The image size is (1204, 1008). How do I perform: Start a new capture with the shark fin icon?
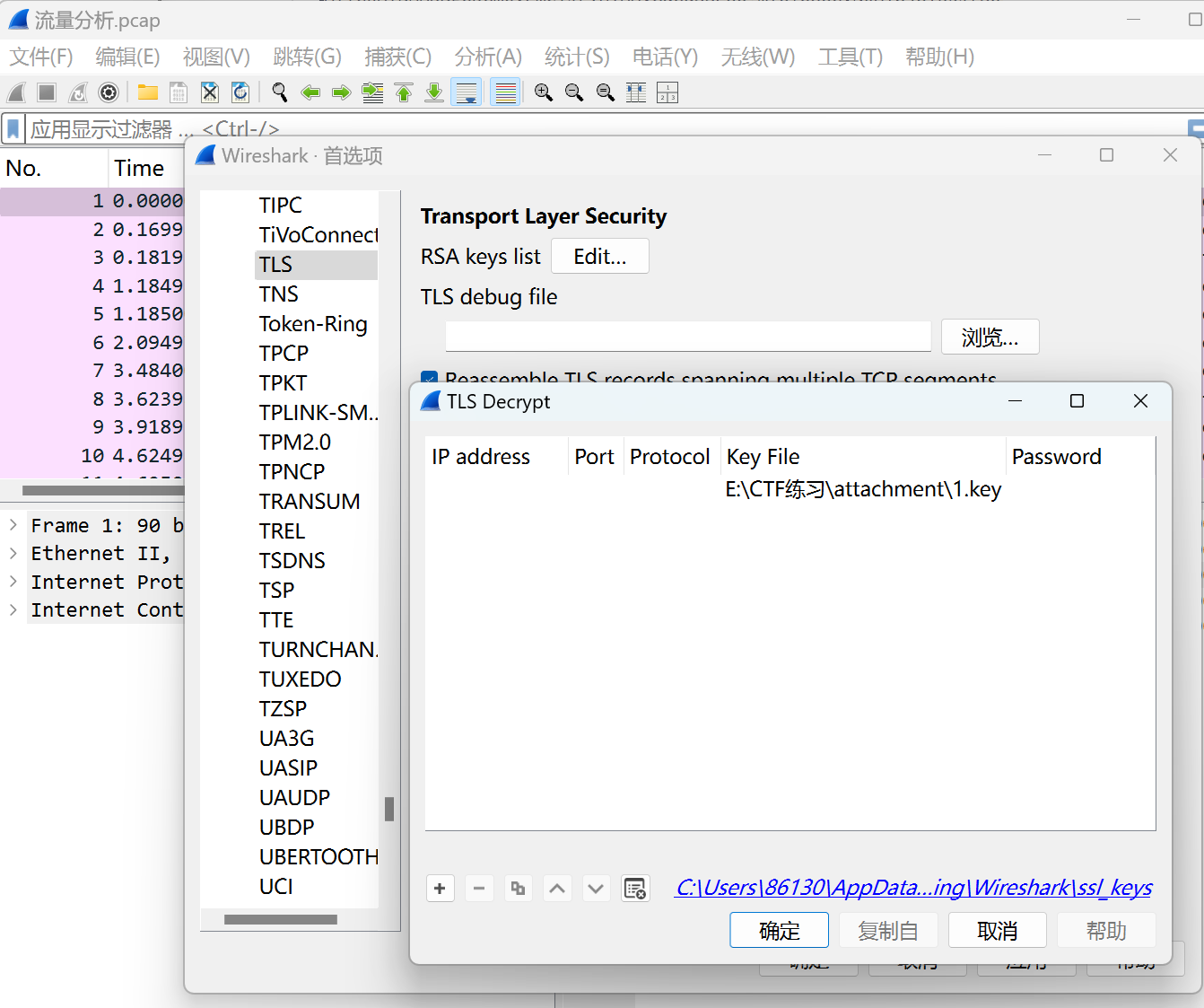coord(15,92)
